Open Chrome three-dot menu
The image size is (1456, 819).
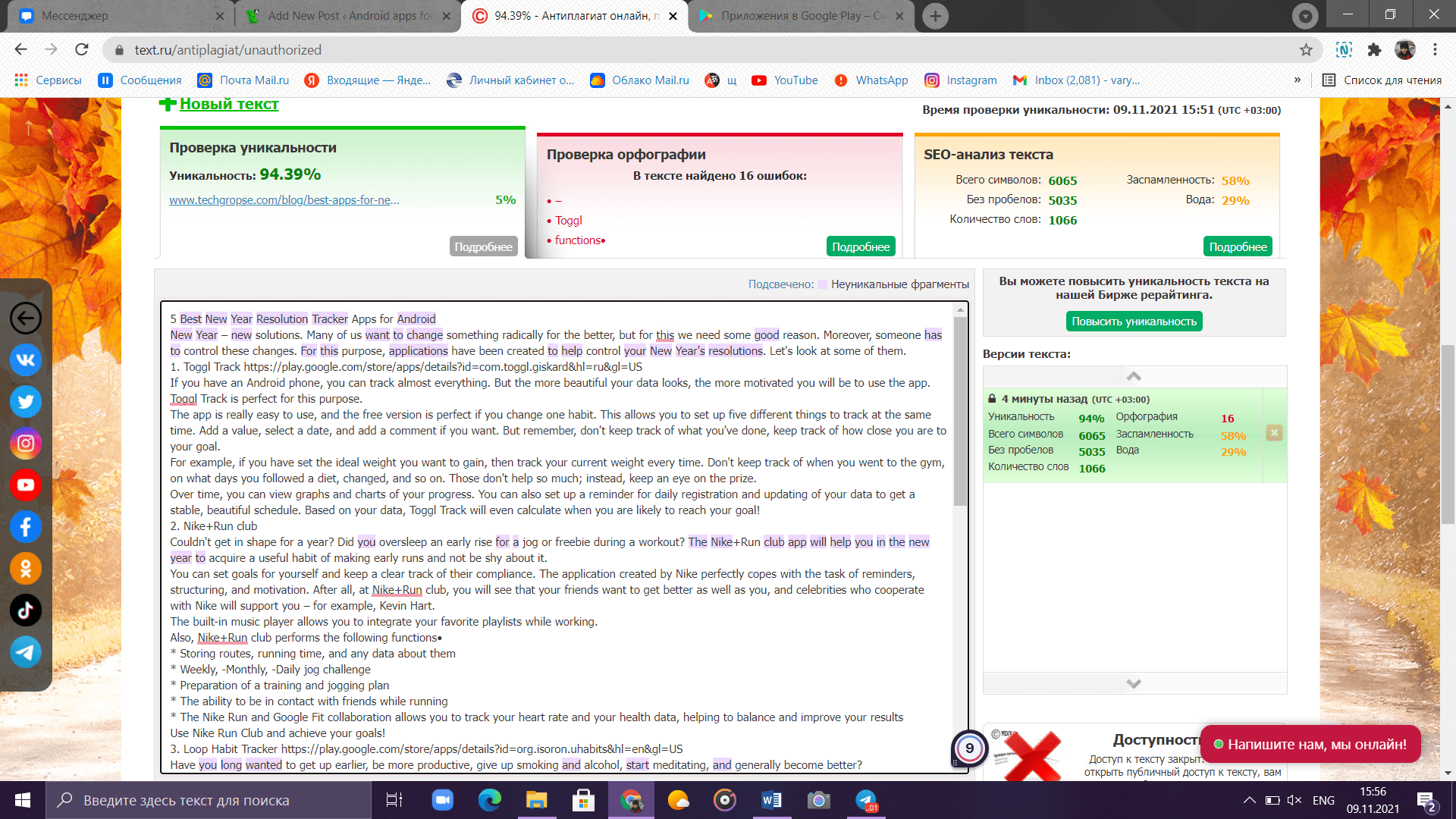(x=1435, y=49)
